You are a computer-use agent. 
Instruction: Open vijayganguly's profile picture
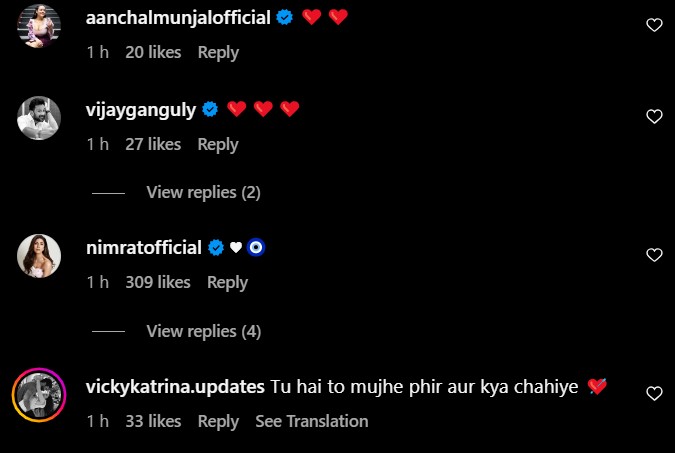tap(38, 118)
